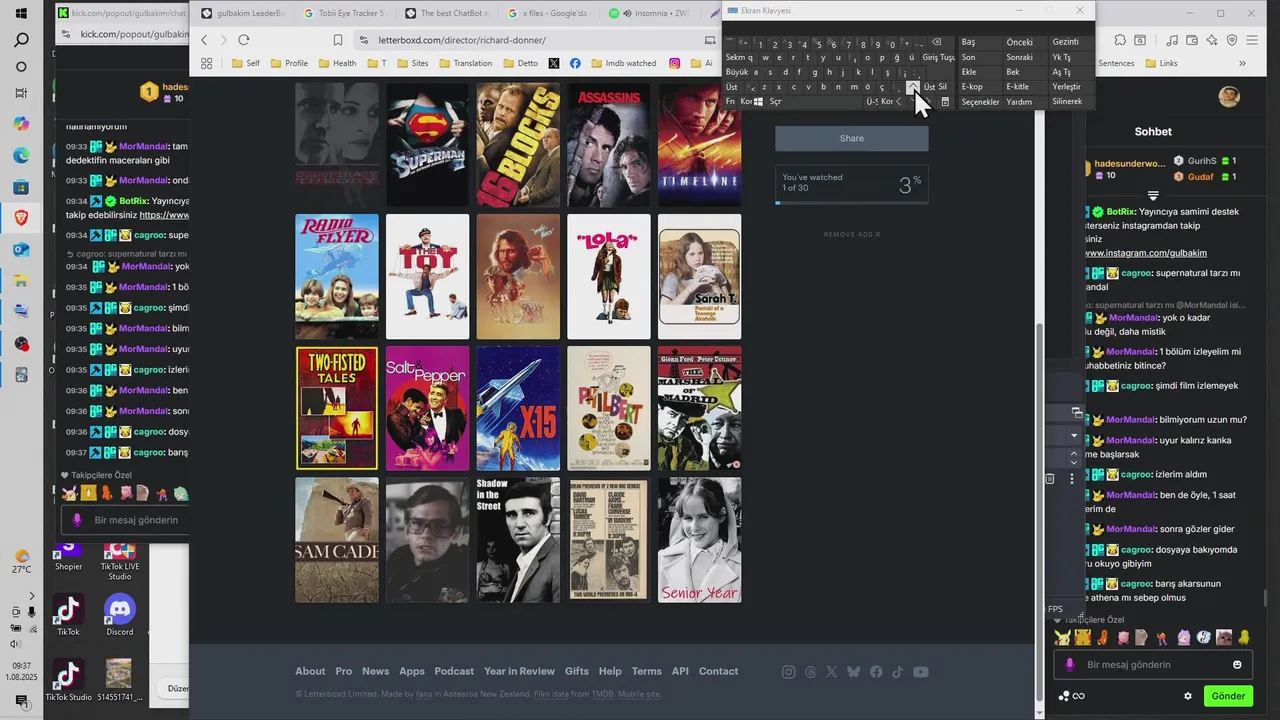Click right chat 'Bir mesaj gönderin' input
Viewport: 1280px width, 720px height.
tap(1152, 665)
